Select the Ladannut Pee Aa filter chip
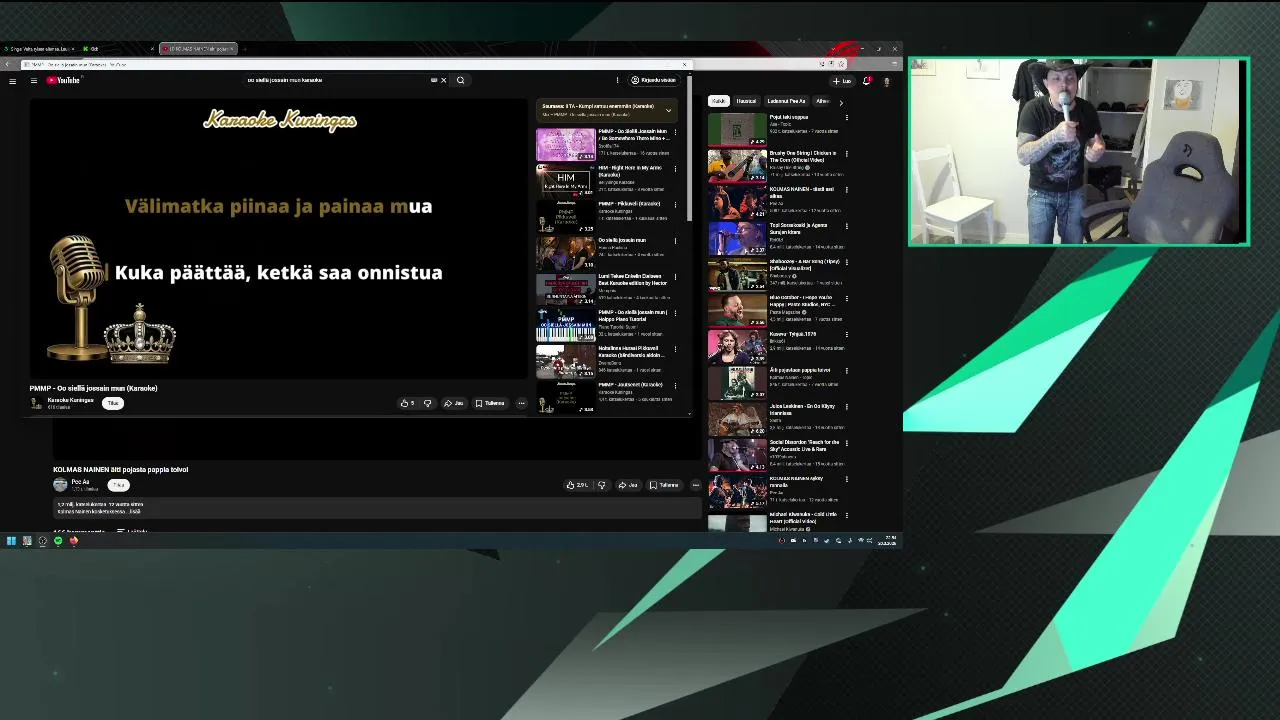1280x720 pixels. click(x=786, y=101)
